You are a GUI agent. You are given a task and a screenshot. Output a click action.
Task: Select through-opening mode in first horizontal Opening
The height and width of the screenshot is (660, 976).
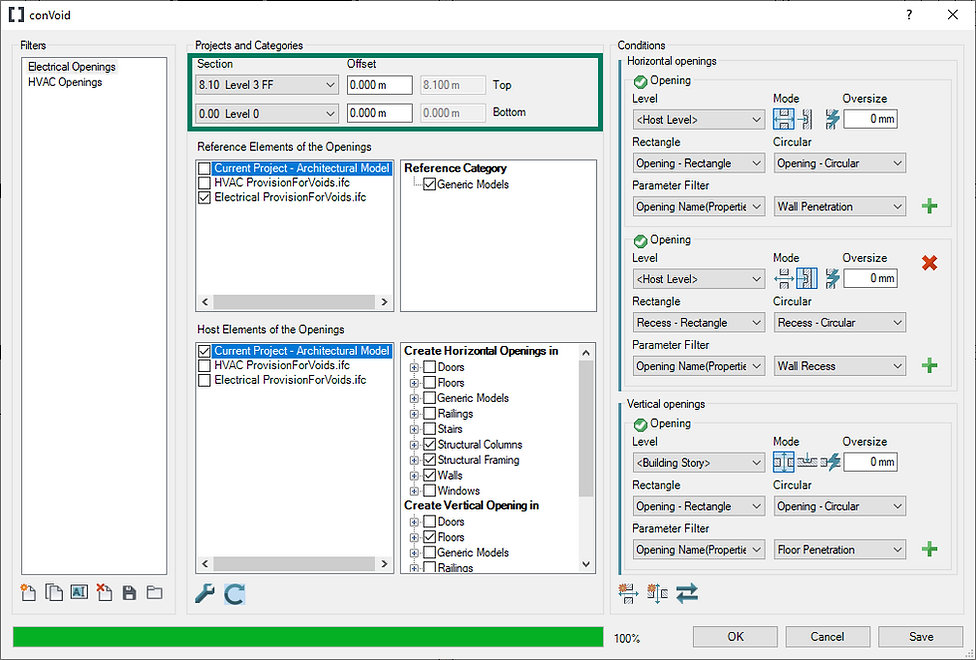784,119
